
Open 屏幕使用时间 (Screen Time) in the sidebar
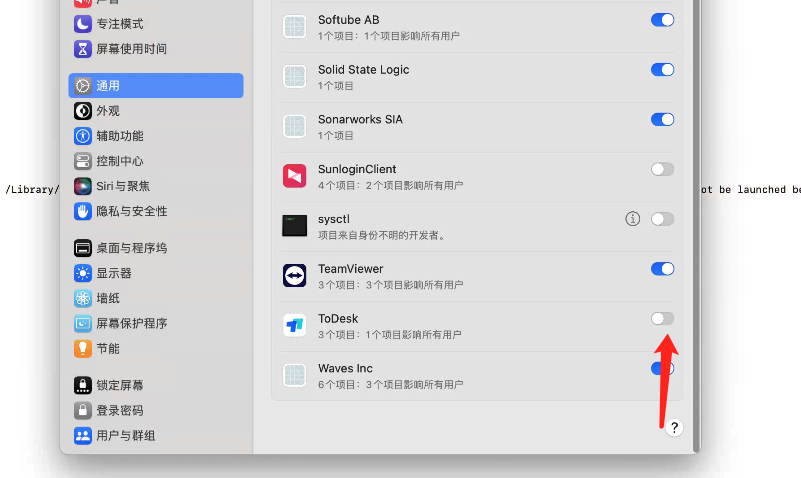point(156,49)
